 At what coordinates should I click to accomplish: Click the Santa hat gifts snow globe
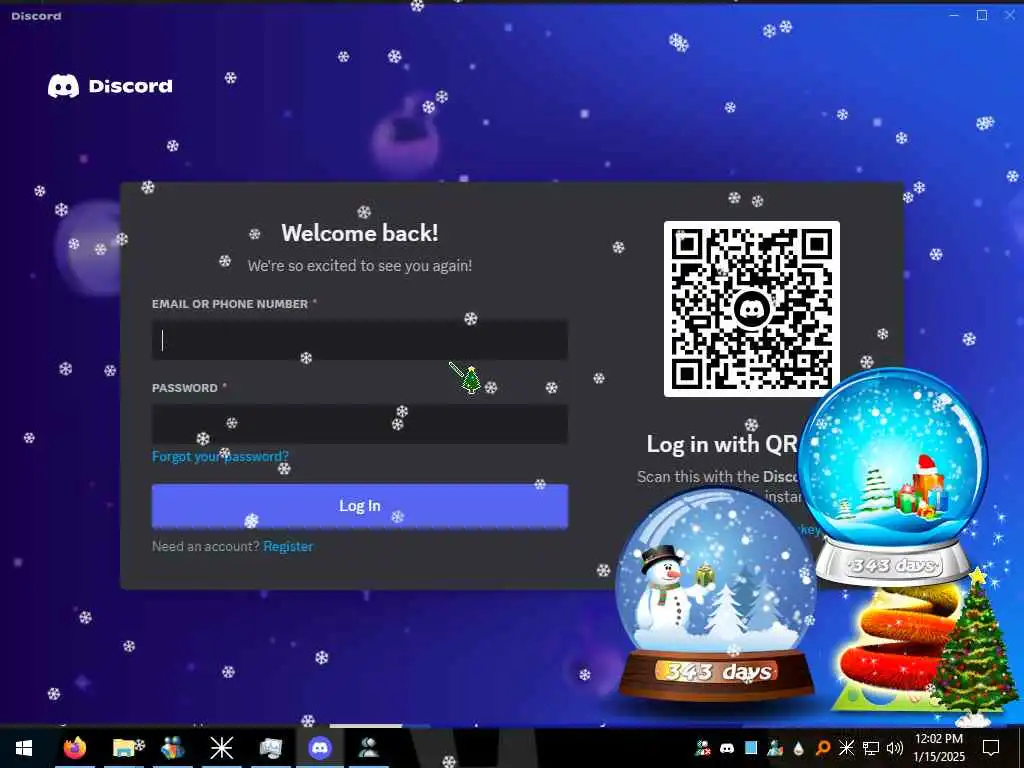pyautogui.click(x=893, y=475)
